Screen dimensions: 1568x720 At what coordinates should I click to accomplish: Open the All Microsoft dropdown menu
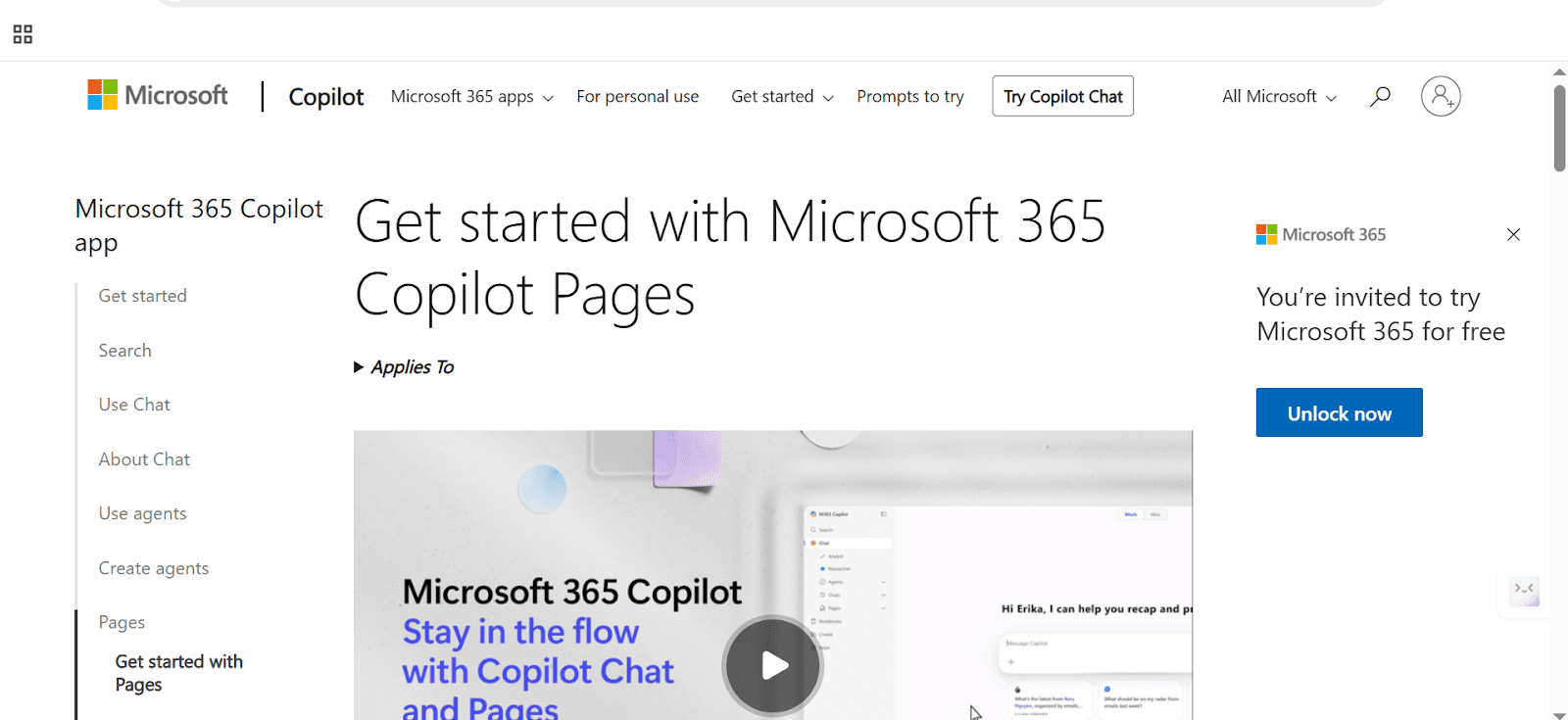pos(1279,96)
